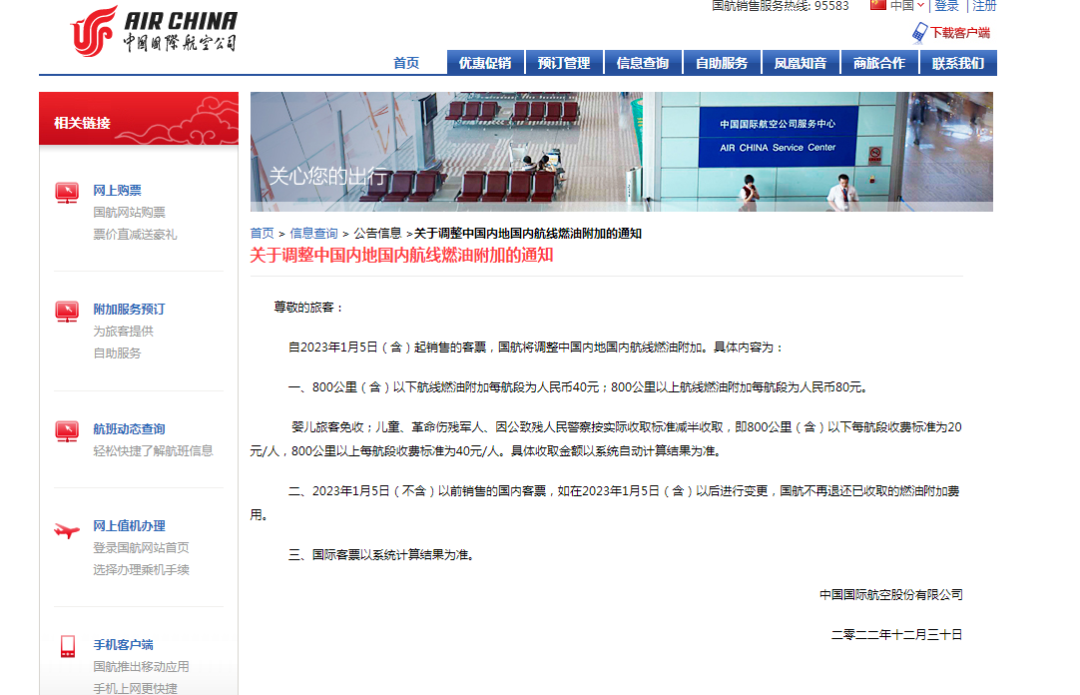Open the 手机客户端 sidebar link
Viewport: 1080px width, 695px height.
tap(123, 645)
